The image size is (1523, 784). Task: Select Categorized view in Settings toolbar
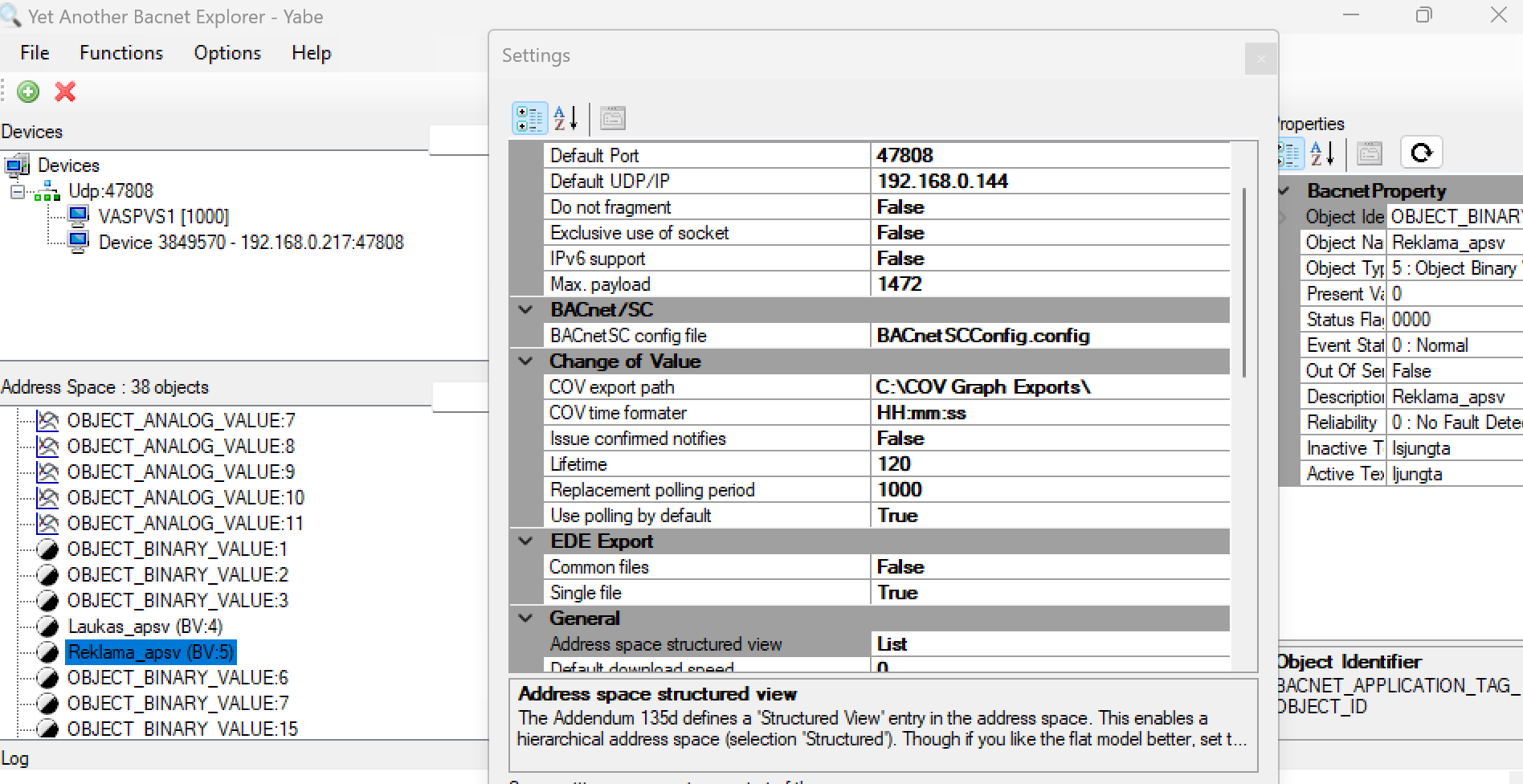point(529,118)
